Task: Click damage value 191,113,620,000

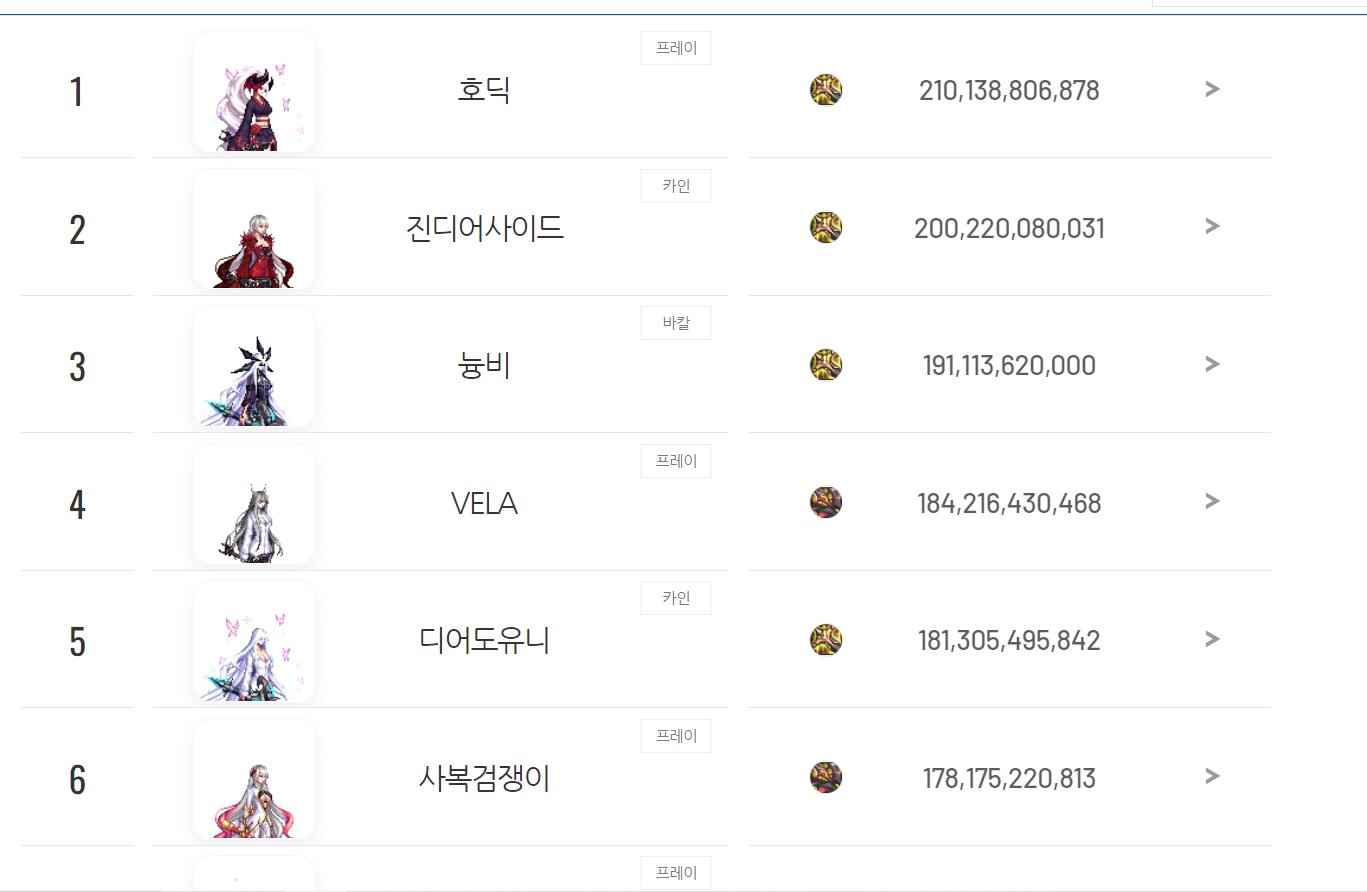Action: tap(1009, 366)
